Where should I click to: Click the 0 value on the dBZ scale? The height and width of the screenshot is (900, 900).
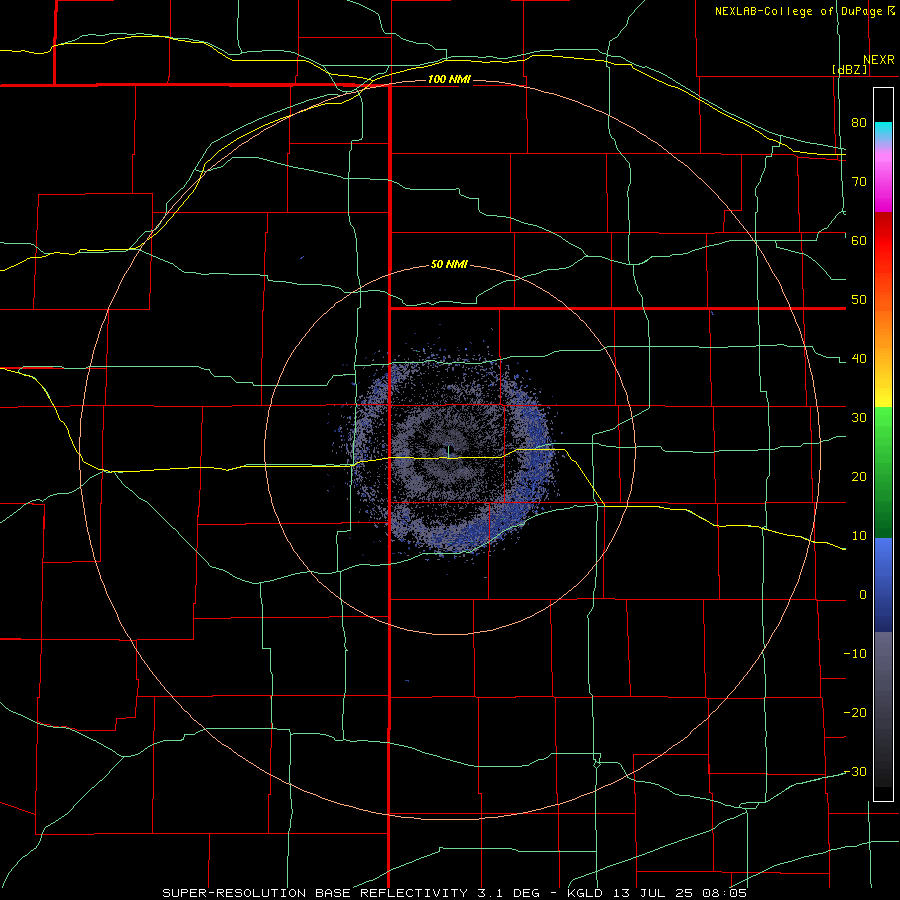click(x=863, y=595)
